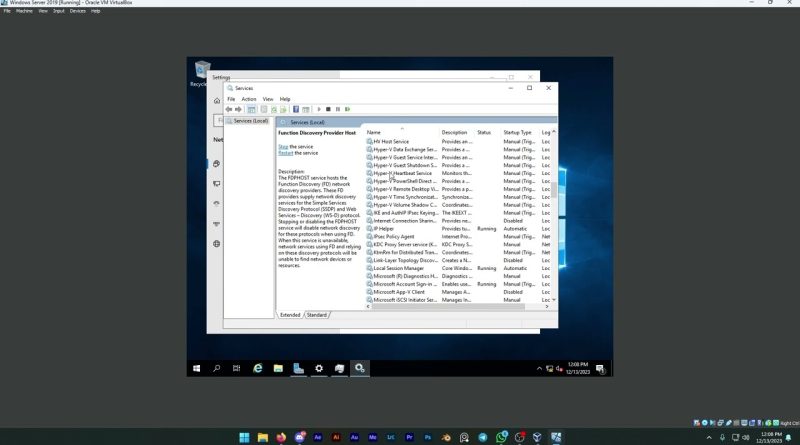Select IPsec Policy Agent row
Viewport: 800px width, 445px height.
click(458, 236)
